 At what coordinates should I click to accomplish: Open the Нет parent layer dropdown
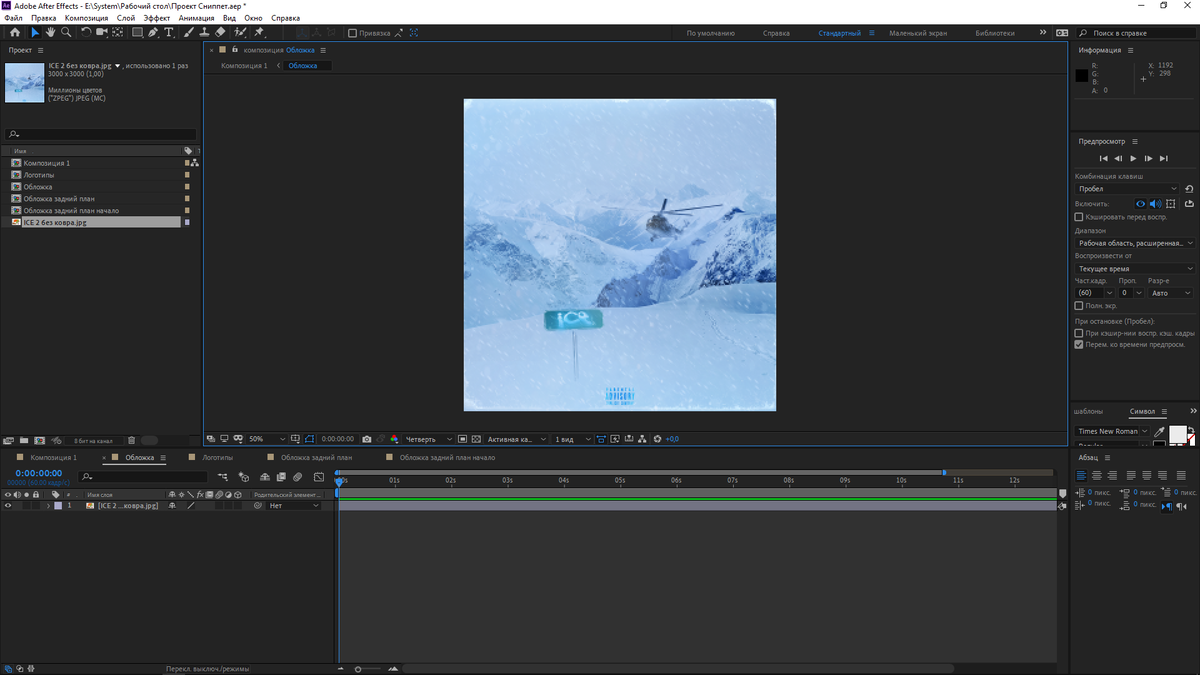[x=294, y=506]
